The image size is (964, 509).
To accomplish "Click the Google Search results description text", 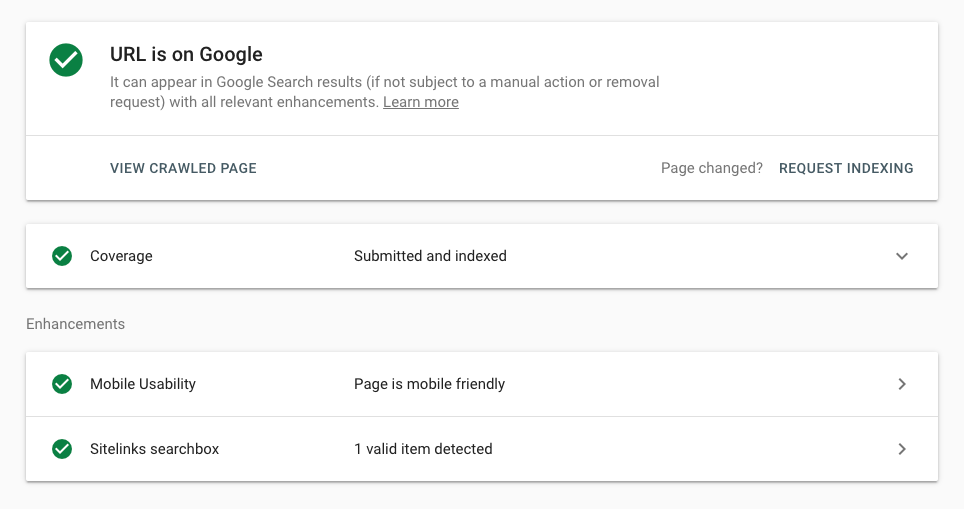I will click(384, 92).
